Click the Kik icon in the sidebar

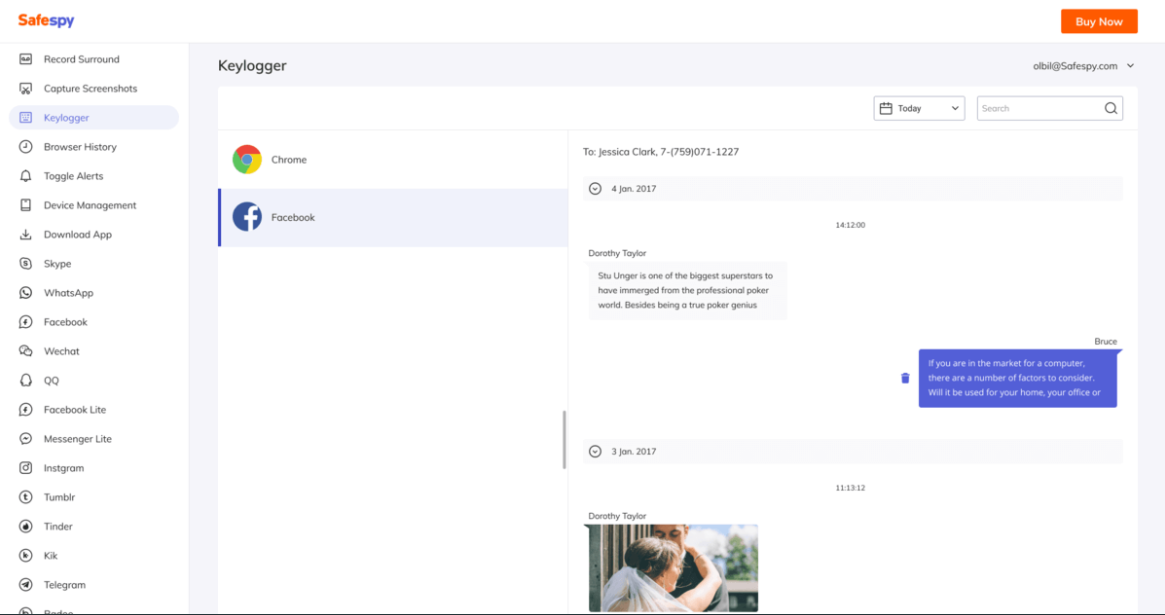(25, 556)
